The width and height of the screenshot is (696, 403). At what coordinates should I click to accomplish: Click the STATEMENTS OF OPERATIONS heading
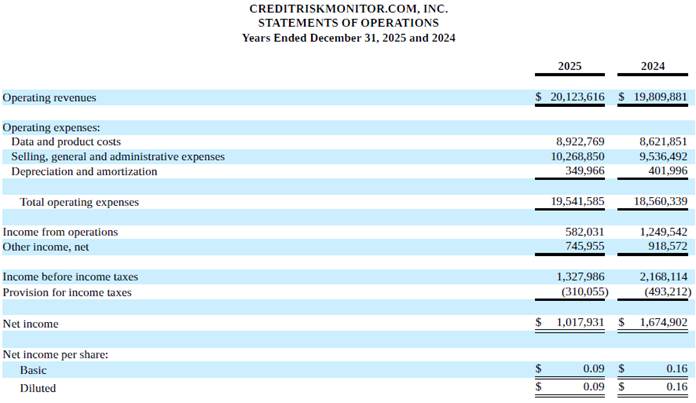coord(348,22)
